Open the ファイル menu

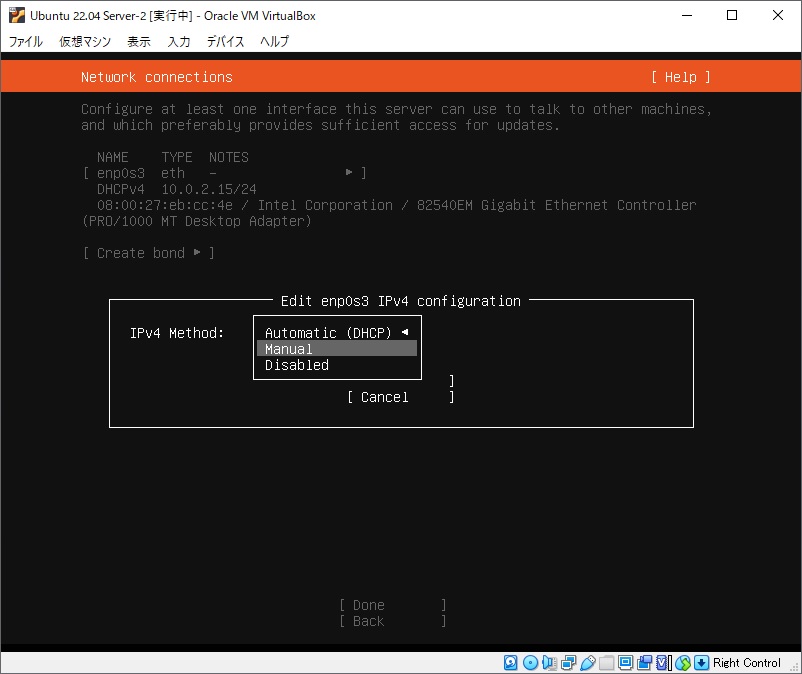[26, 41]
